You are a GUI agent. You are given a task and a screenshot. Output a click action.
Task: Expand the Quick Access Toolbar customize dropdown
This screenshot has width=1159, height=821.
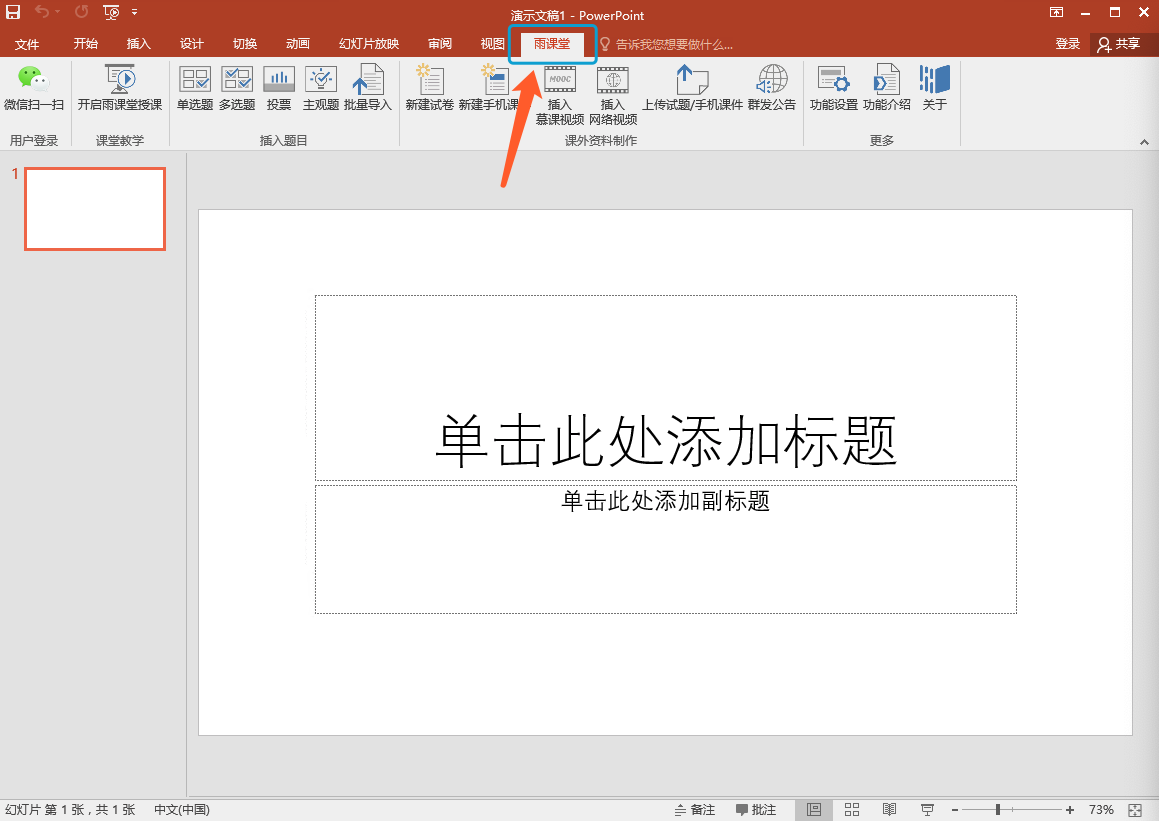click(135, 13)
